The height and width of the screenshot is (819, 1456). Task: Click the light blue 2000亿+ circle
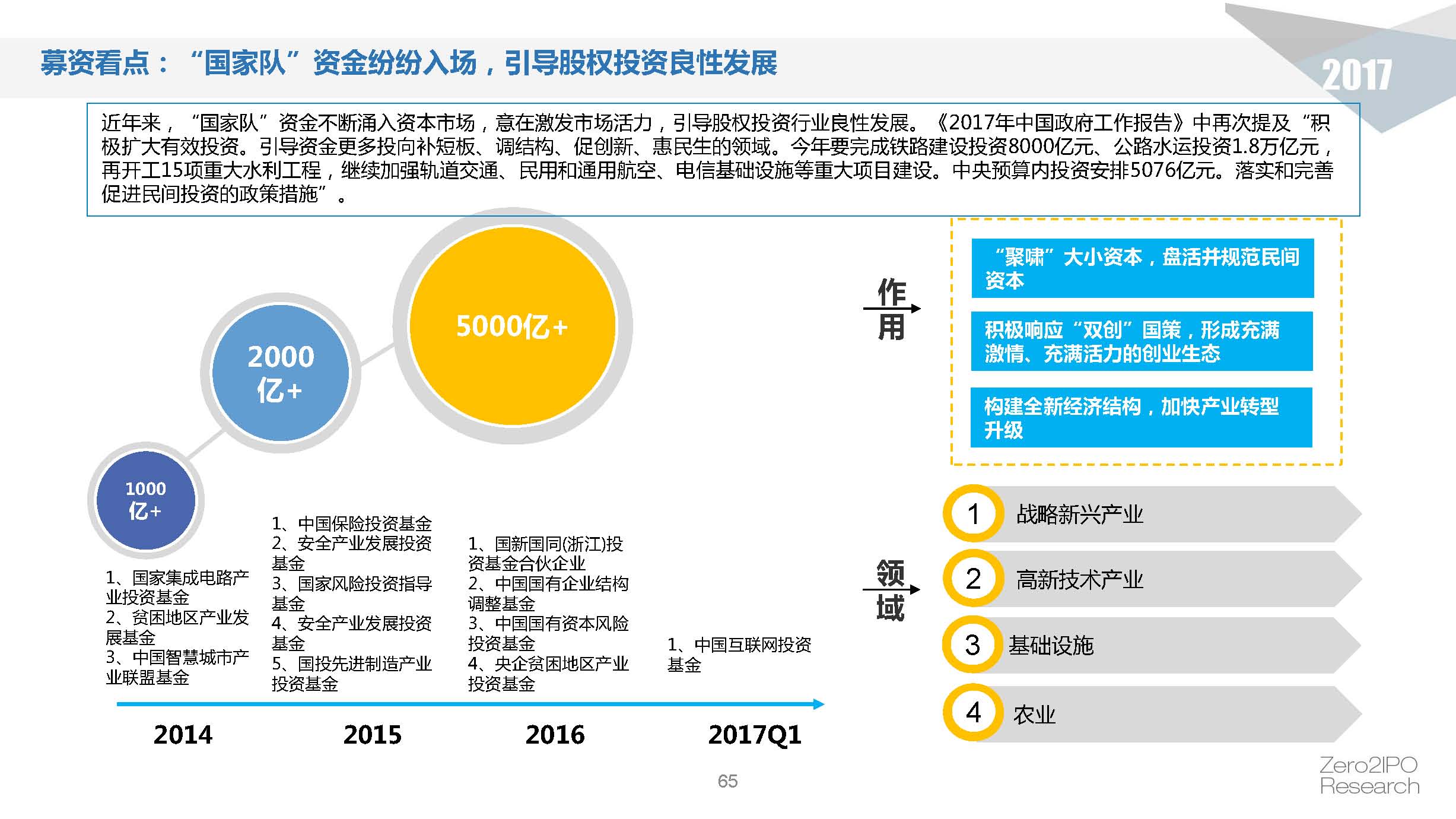[x=281, y=373]
